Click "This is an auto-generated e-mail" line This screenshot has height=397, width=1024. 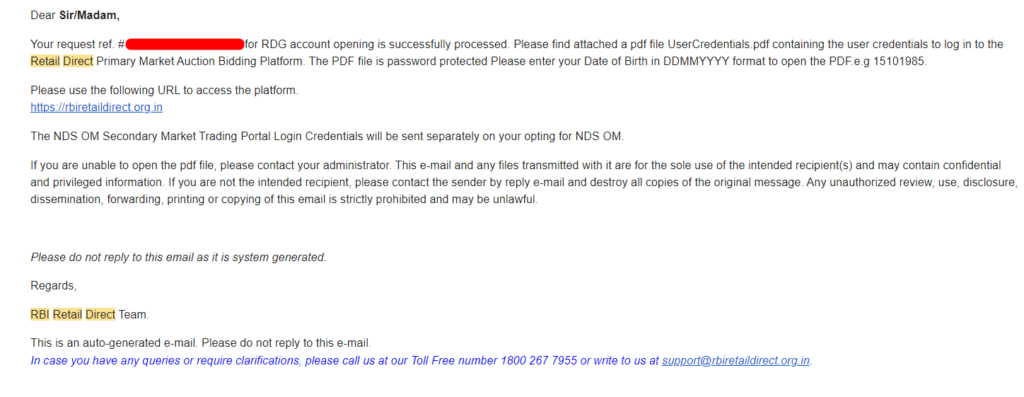[x=201, y=342]
